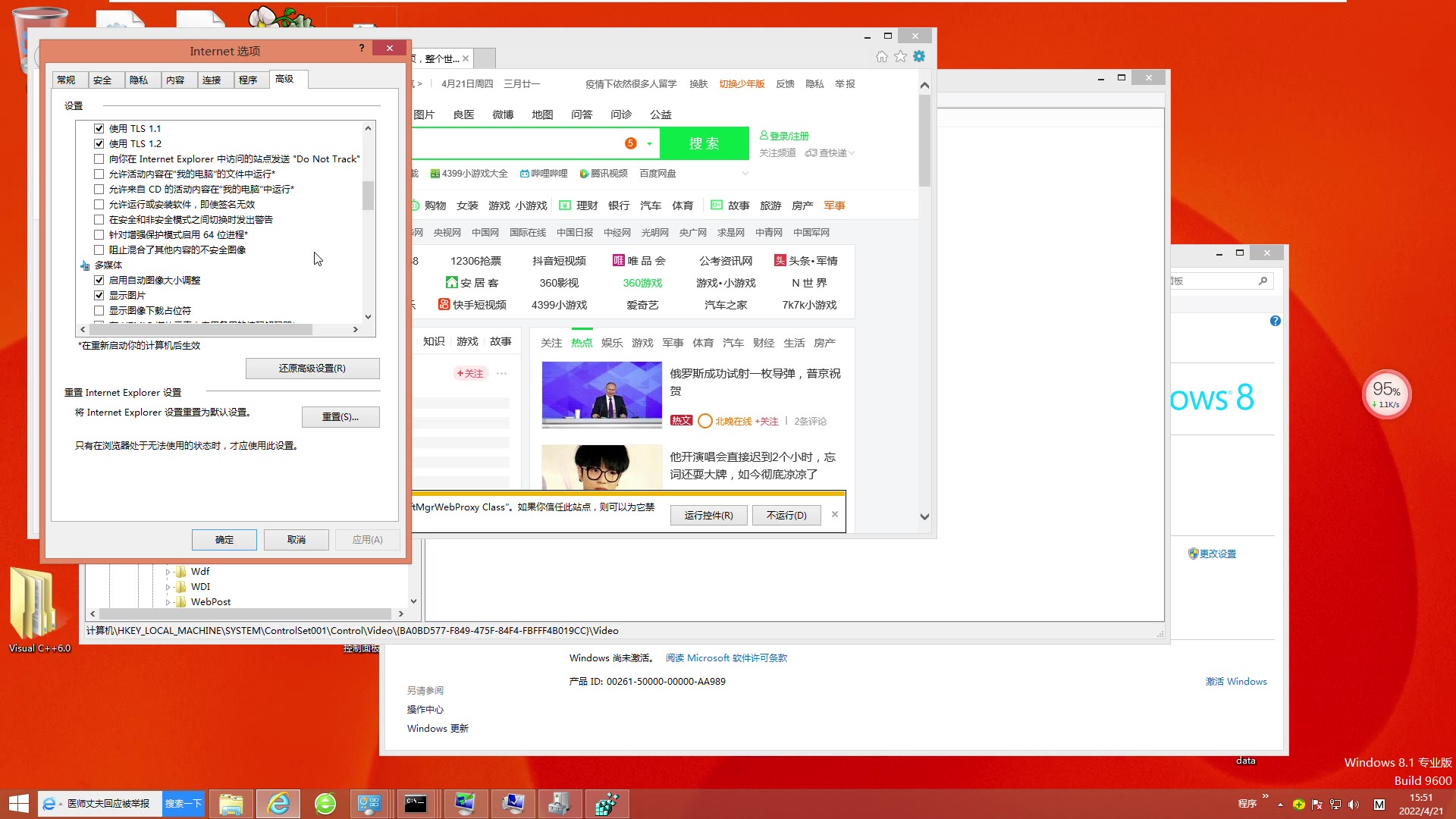Click the search magnifier in Control Panel window
Image resolution: width=1456 pixels, height=819 pixels.
[x=1263, y=281]
